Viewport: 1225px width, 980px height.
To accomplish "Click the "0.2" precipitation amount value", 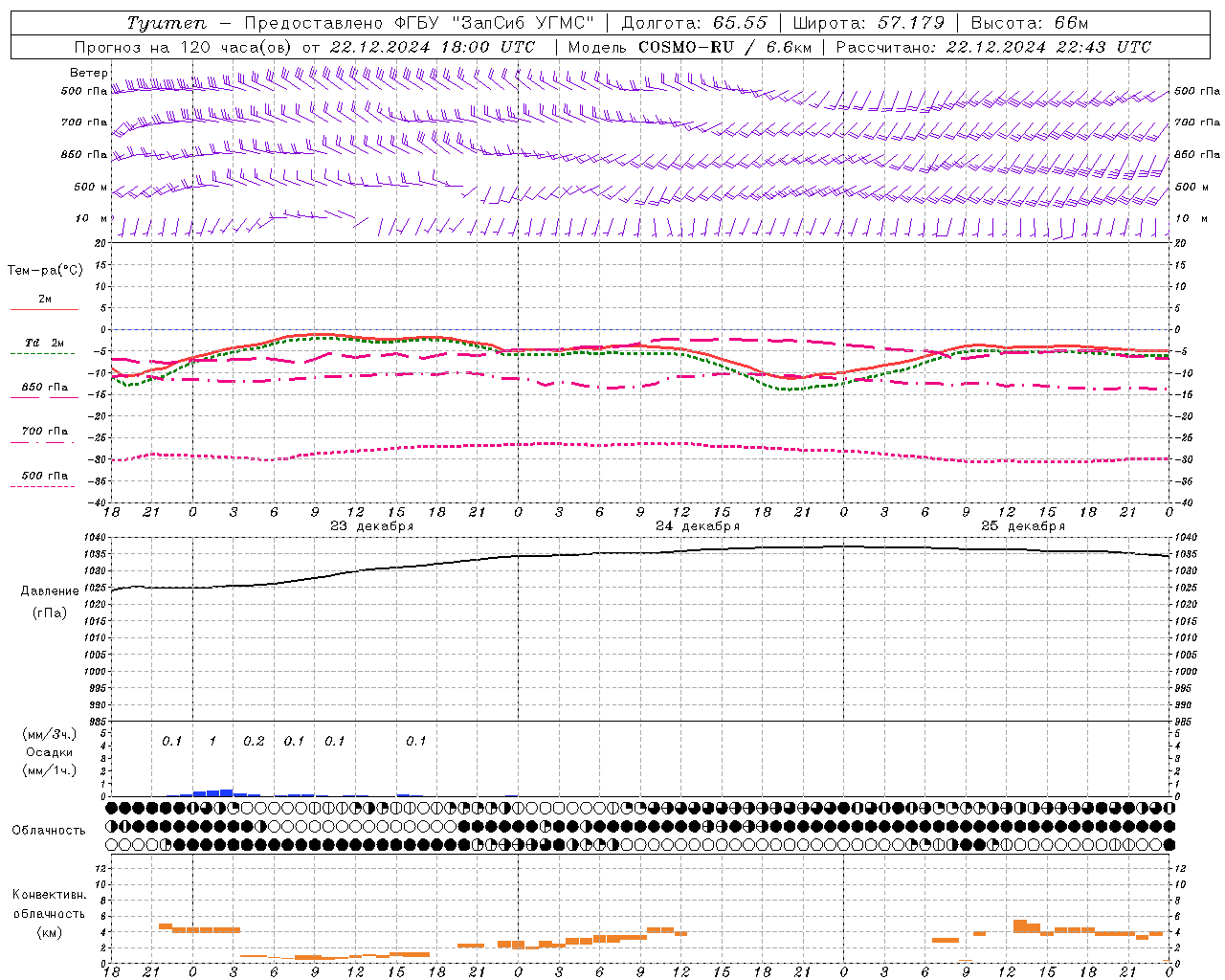I will [254, 742].
